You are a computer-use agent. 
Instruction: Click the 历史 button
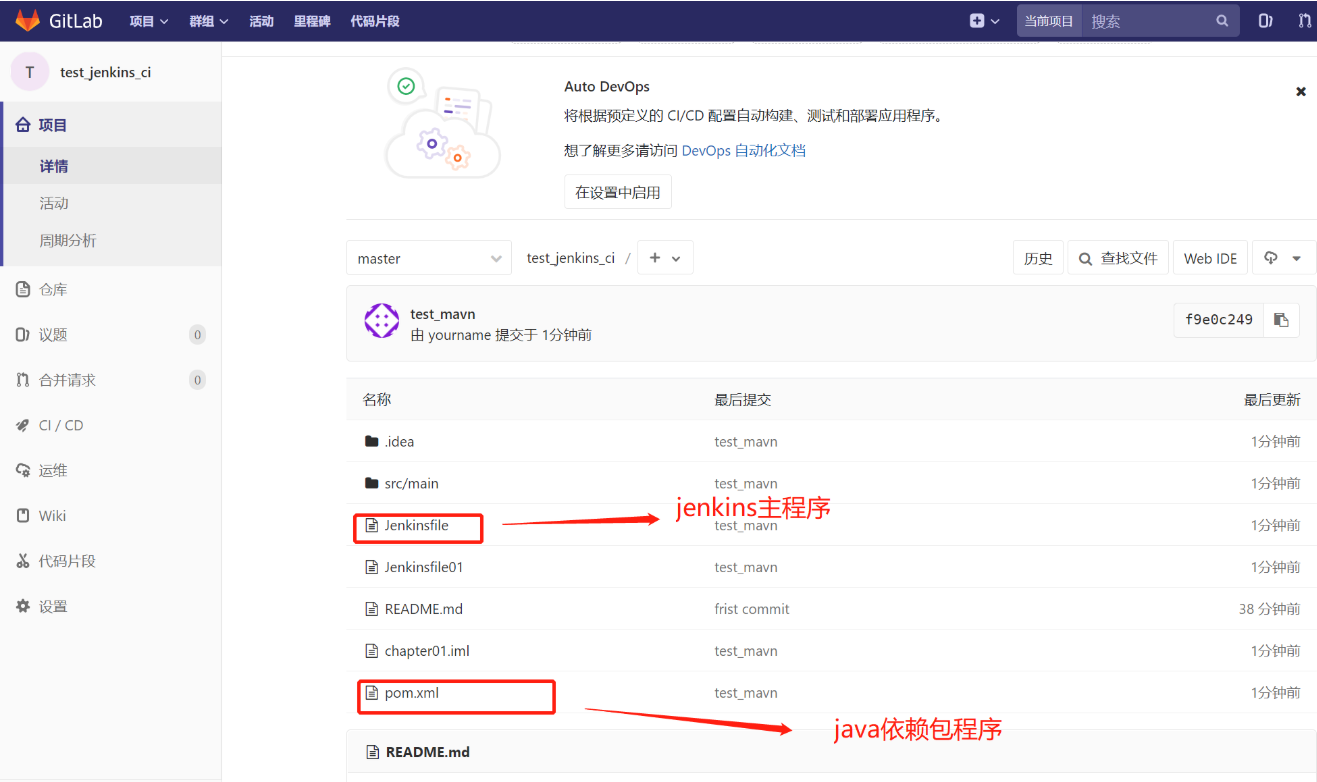pos(1038,258)
